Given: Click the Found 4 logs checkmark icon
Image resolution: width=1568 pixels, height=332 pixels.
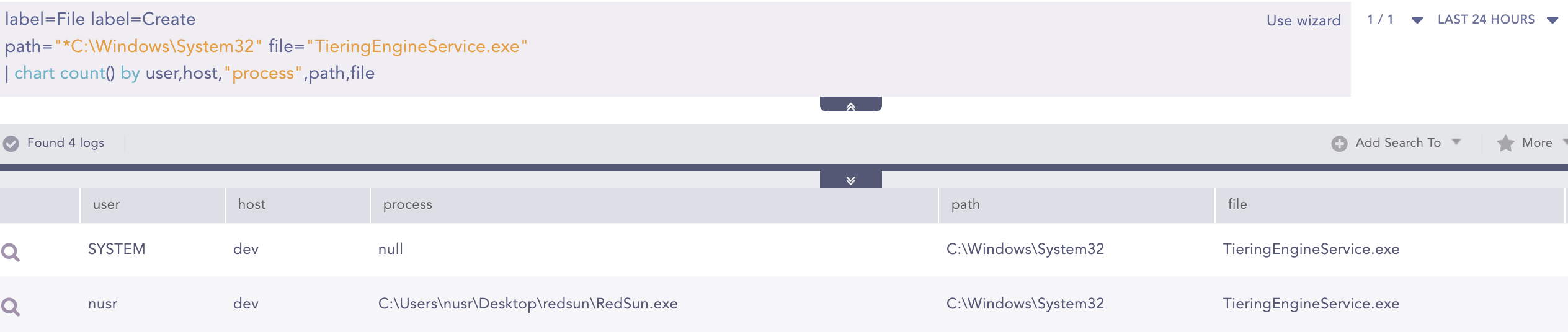Looking at the screenshot, I should (11, 144).
